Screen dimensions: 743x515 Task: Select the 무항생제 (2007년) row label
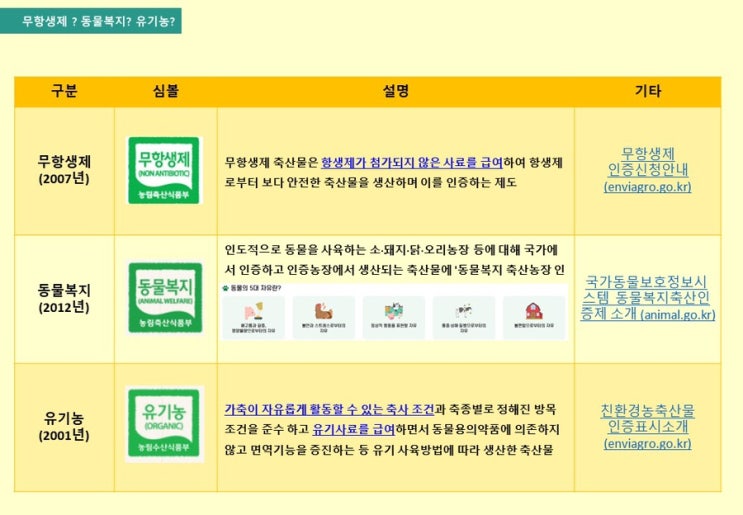[64, 170]
